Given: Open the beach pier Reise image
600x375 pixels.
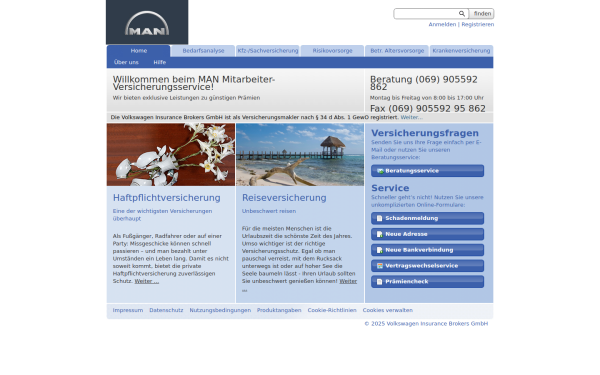Looking at the screenshot, I should (x=300, y=155).
